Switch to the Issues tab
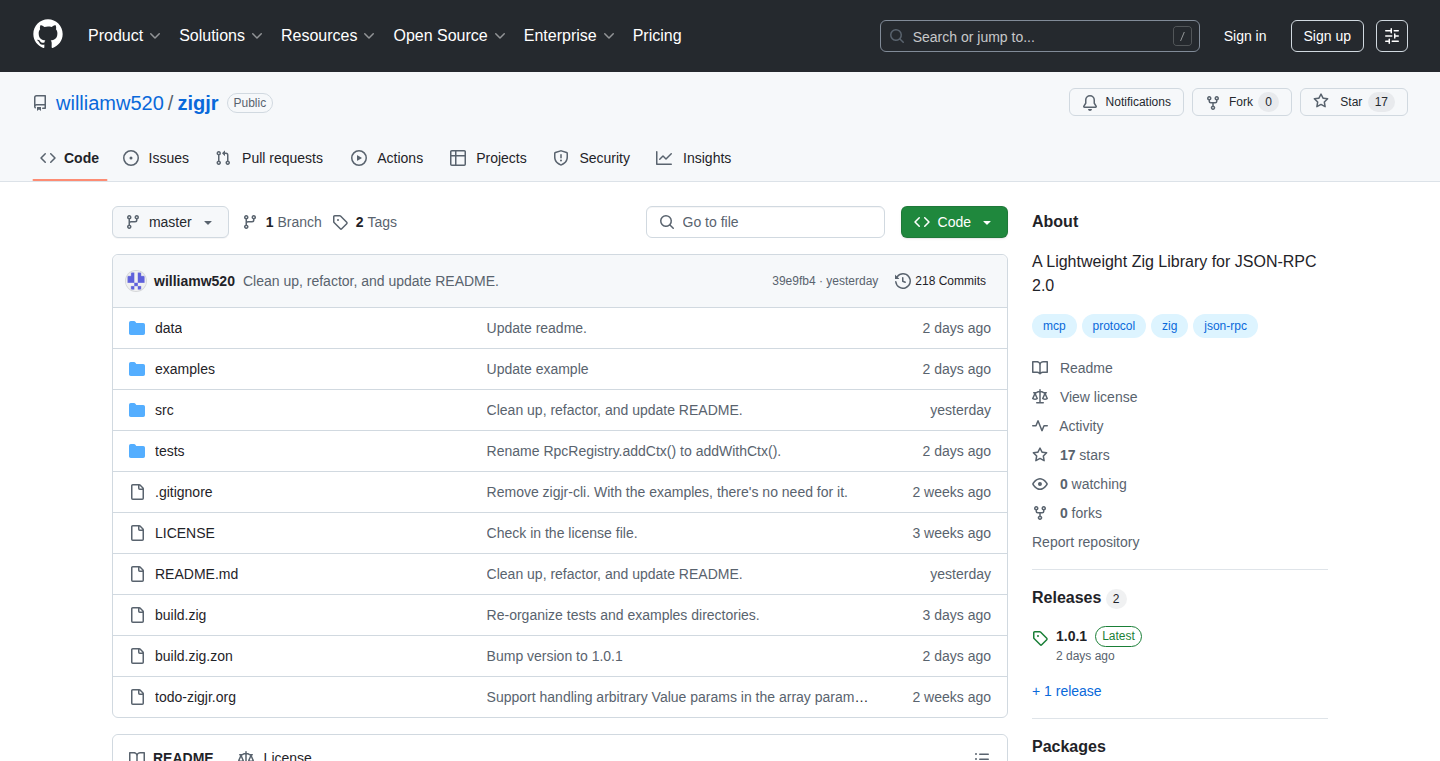The height and width of the screenshot is (761, 1440). click(x=156, y=158)
